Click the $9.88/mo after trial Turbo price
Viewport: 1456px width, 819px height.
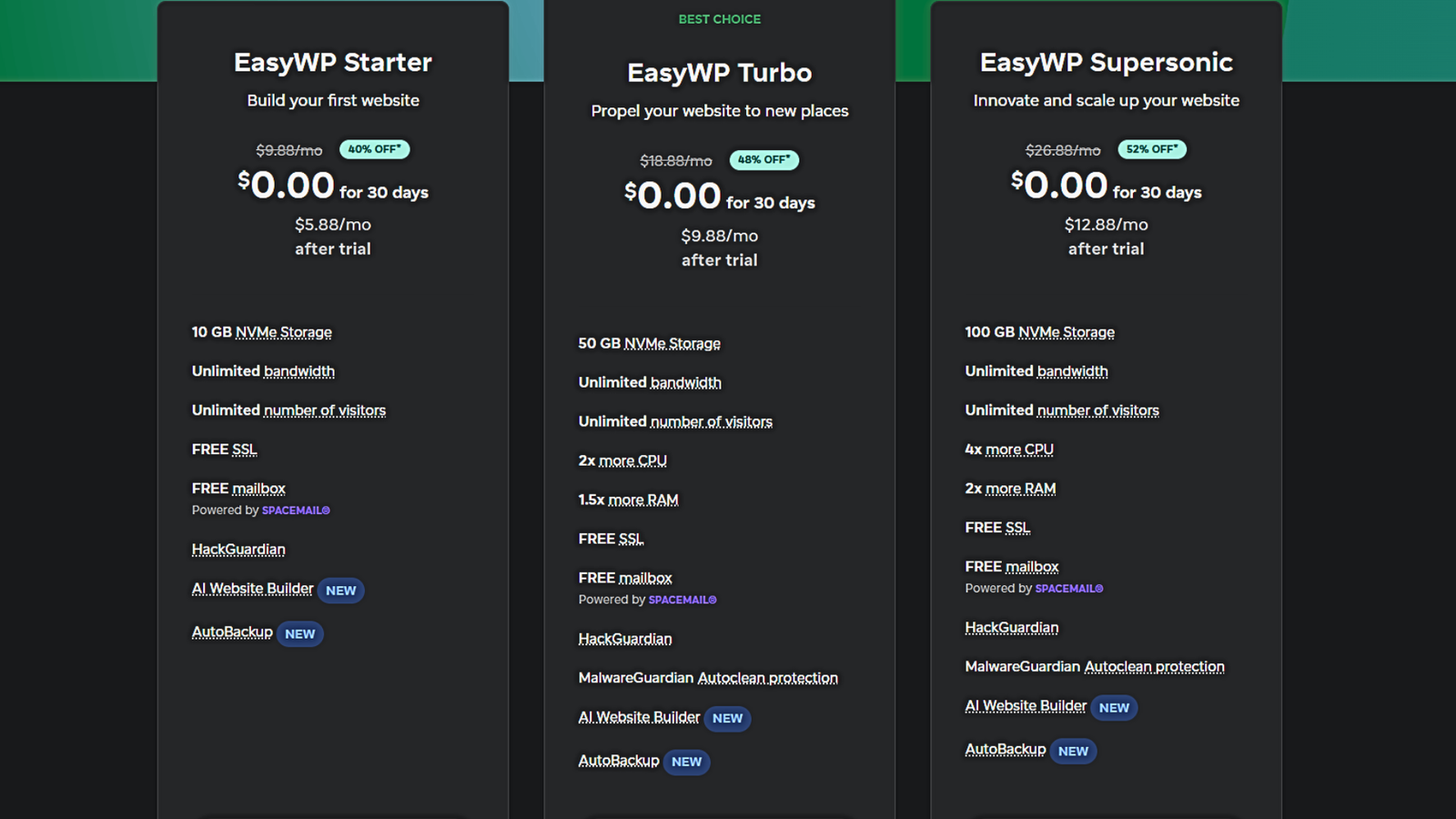pyautogui.click(x=720, y=236)
